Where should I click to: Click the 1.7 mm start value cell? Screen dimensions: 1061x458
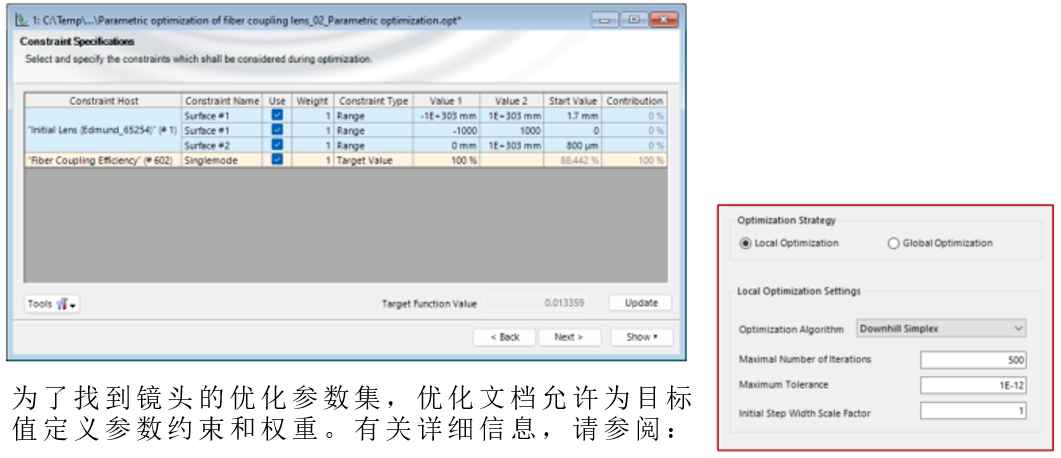coord(572,116)
